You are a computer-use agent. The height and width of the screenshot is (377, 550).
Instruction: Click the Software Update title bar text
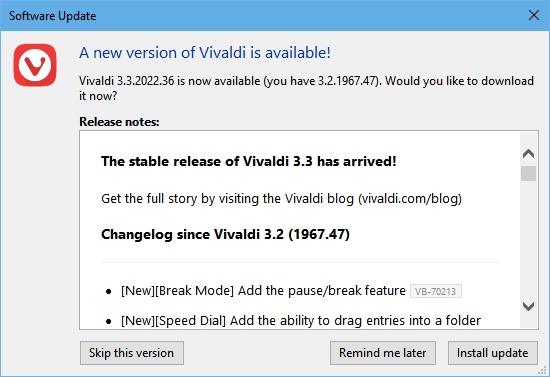[52, 16]
